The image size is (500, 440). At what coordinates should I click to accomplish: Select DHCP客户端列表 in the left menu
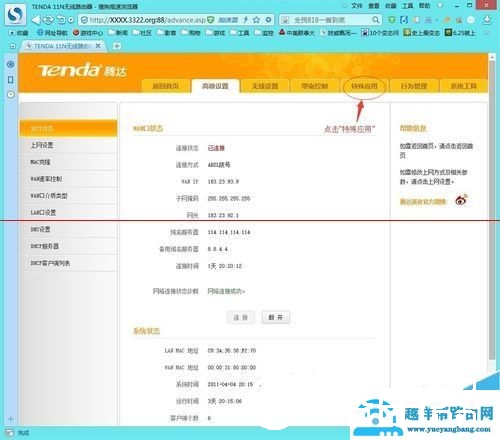69,263
